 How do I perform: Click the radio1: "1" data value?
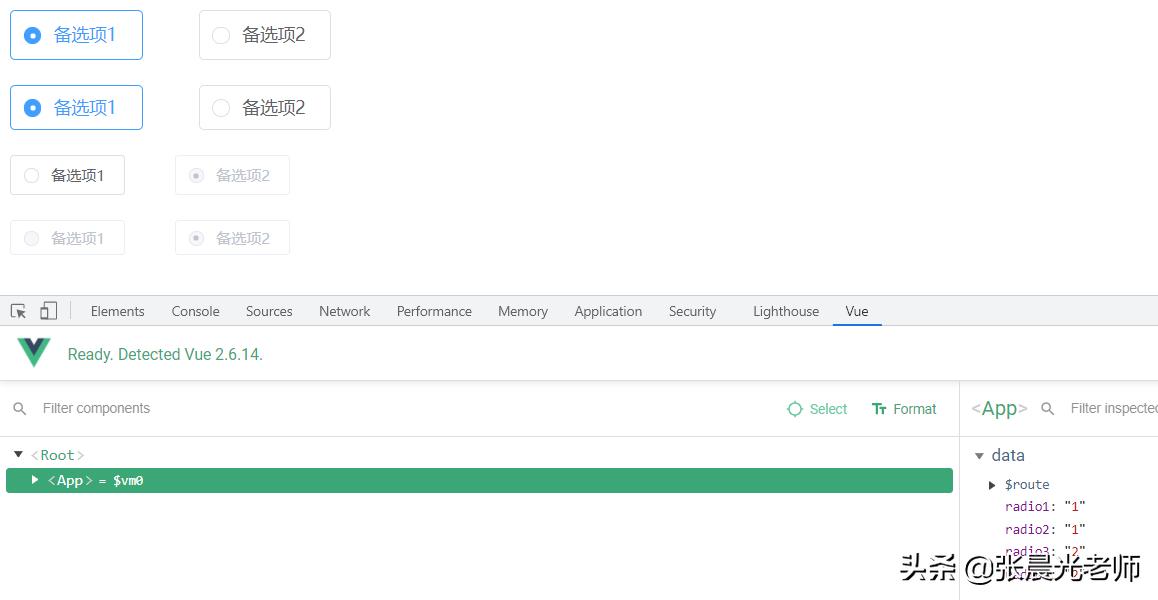click(x=1045, y=506)
